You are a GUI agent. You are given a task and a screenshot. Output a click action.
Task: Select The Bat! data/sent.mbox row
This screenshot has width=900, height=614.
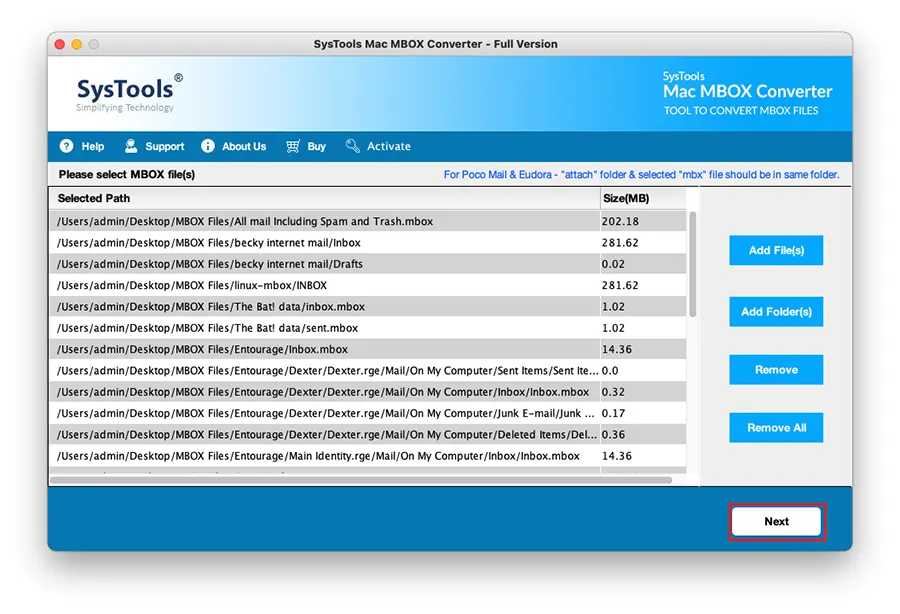point(368,328)
